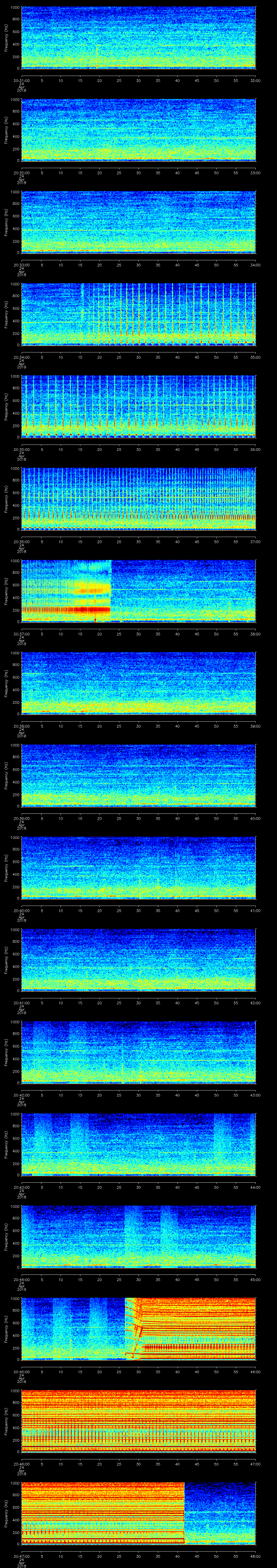Click where the loud signal ends in the 20:47:00 panel
Screen dimensions: 277x1568
click(184, 1513)
